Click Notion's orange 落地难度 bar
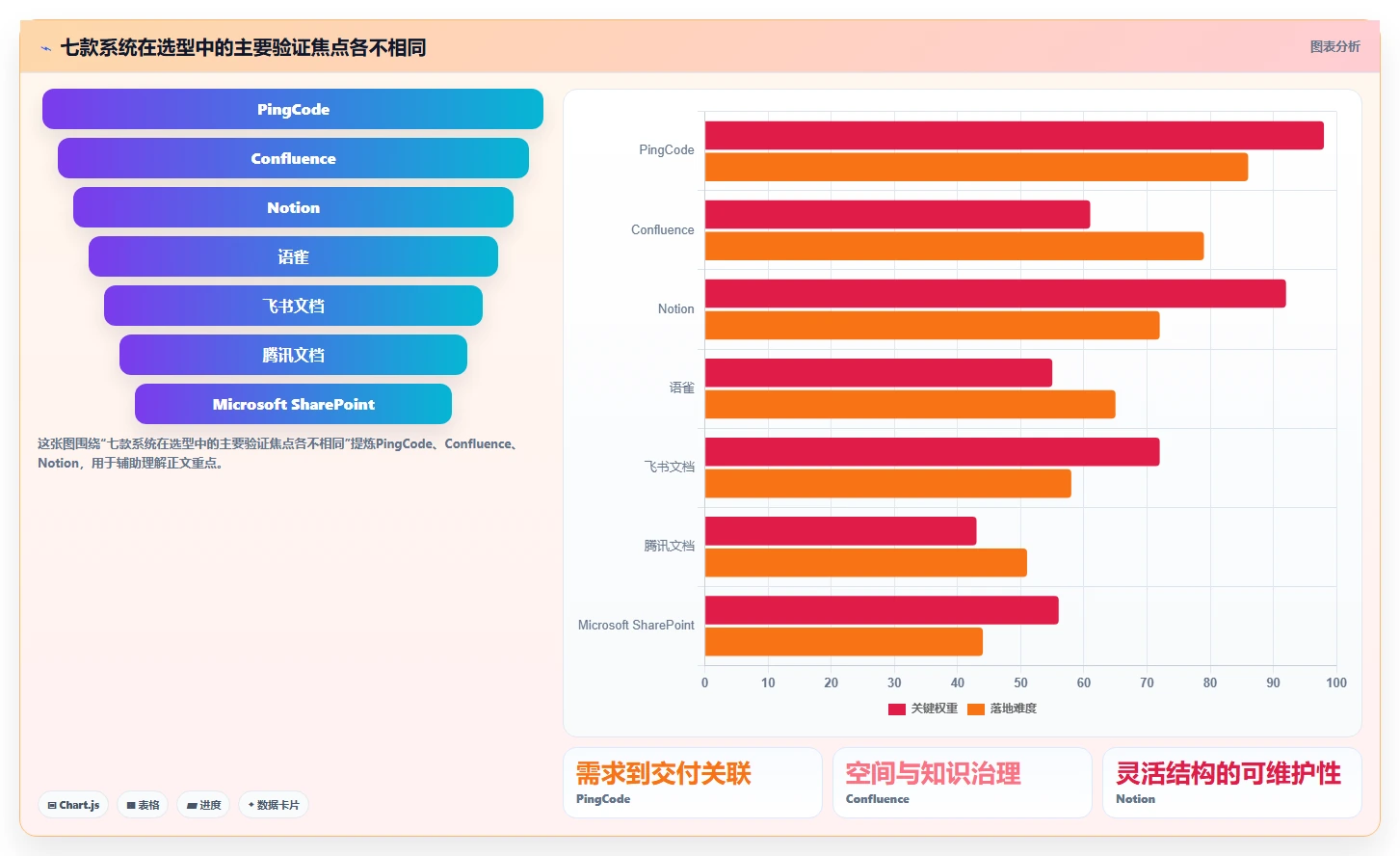Screen dimensions: 1400x856 [932, 325]
